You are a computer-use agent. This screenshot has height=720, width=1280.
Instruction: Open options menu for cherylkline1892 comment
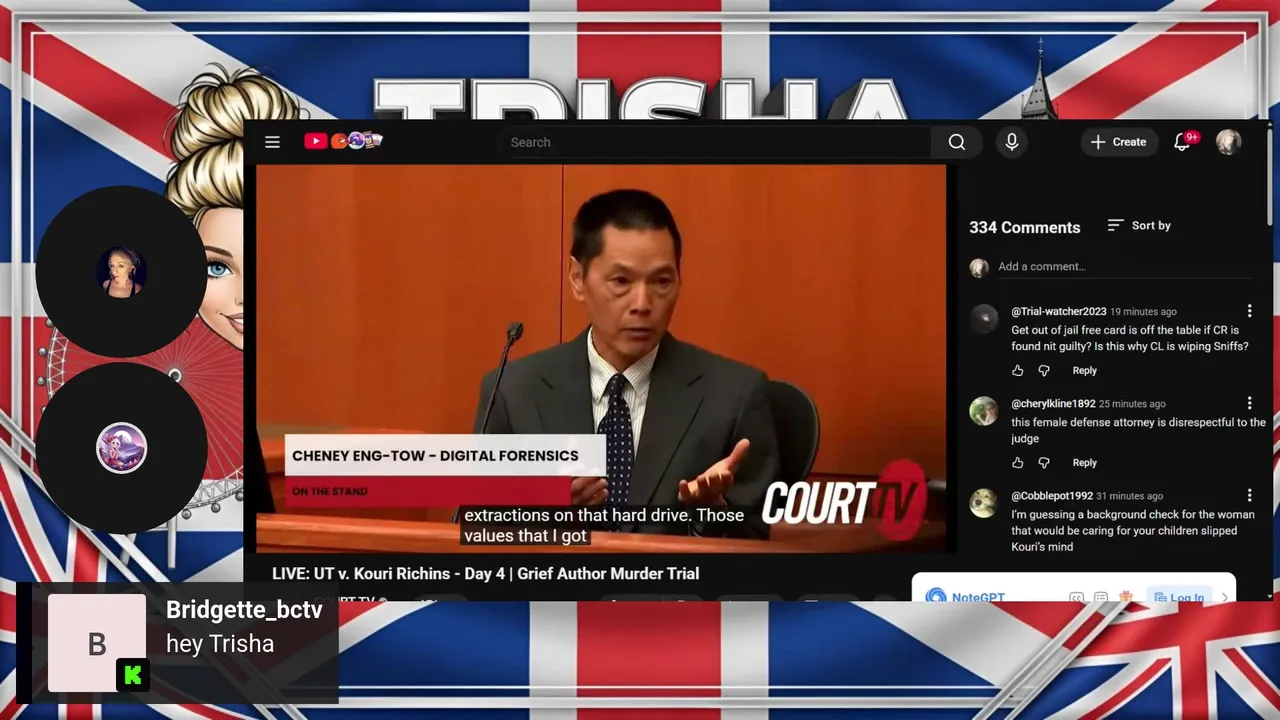coord(1249,404)
